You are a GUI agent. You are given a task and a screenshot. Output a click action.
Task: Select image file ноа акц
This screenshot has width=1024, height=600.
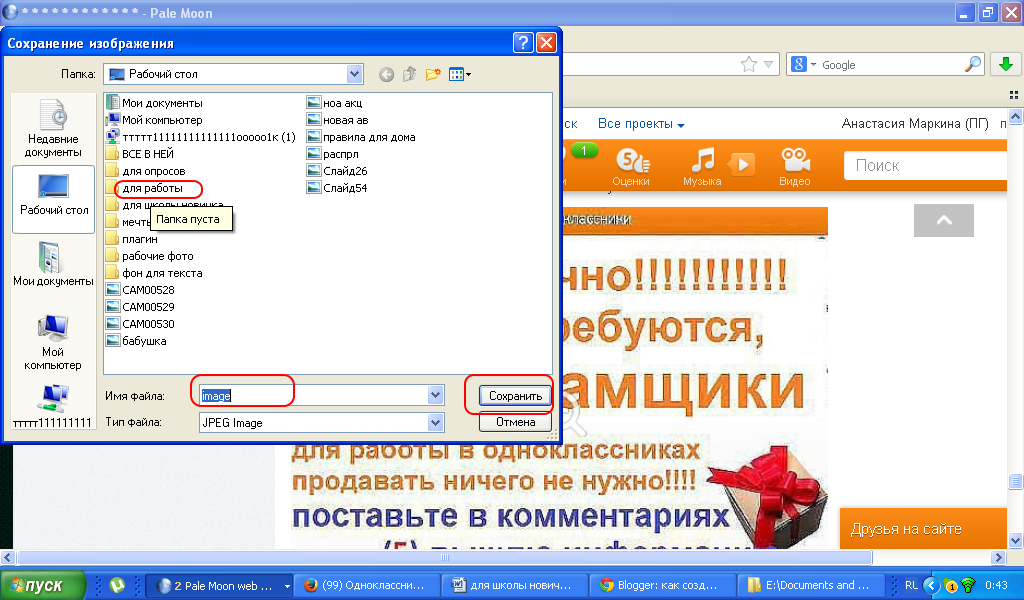pos(335,103)
